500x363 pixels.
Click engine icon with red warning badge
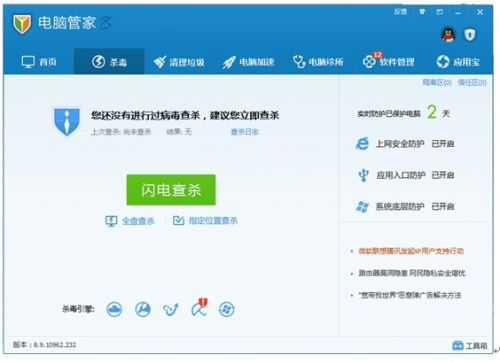tap(199, 308)
